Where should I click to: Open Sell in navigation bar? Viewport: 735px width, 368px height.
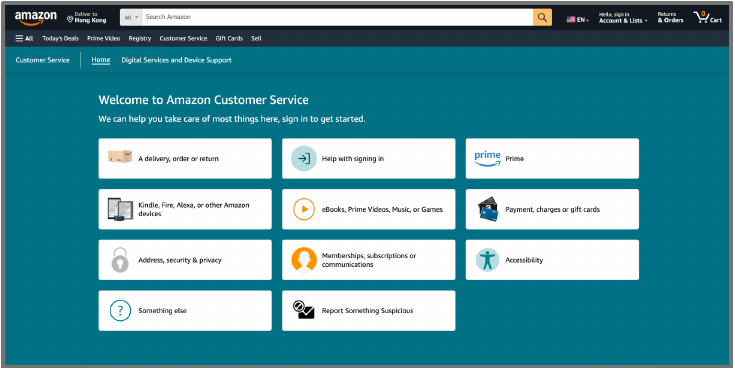[256, 38]
